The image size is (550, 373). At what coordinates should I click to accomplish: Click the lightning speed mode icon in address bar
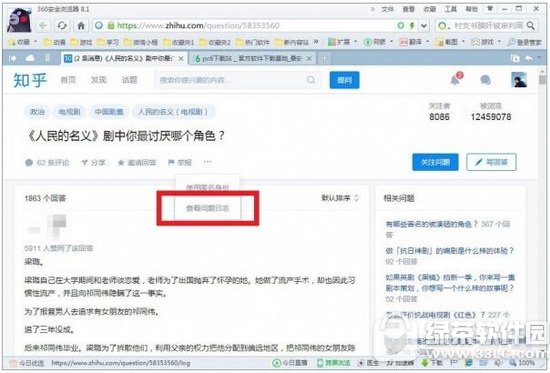coord(412,25)
